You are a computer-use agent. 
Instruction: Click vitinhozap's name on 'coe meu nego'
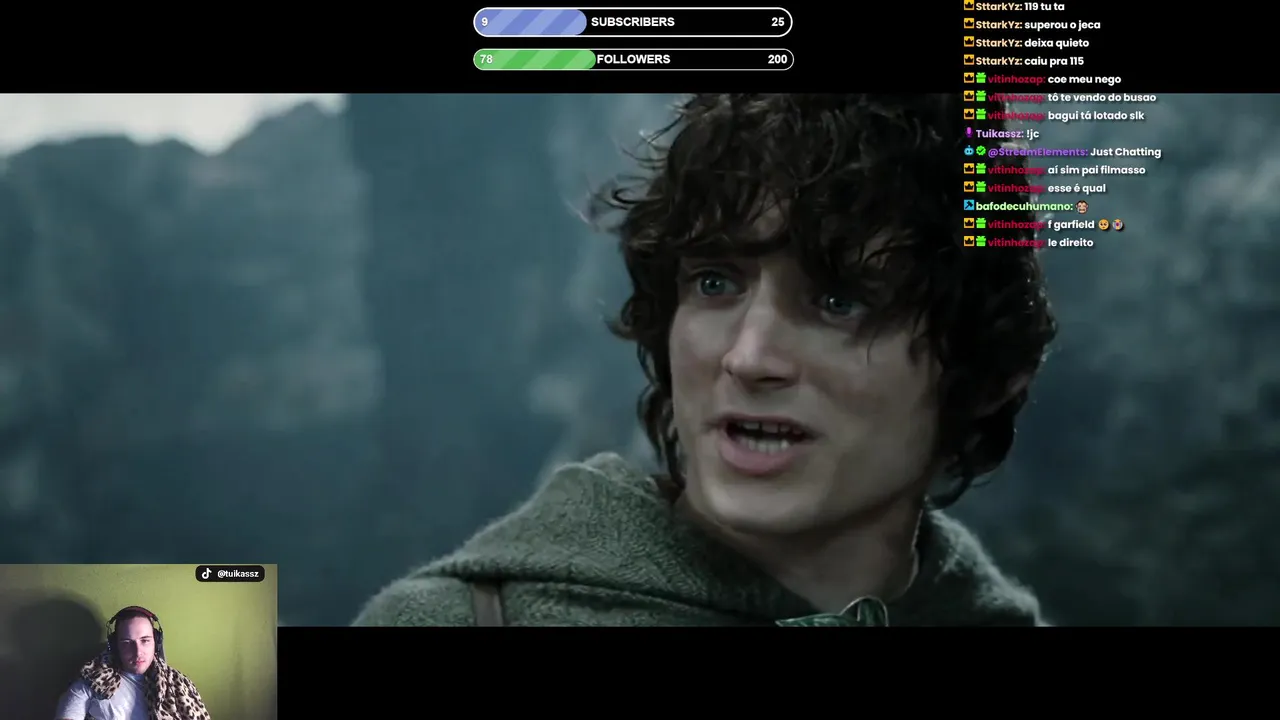pos(1017,79)
